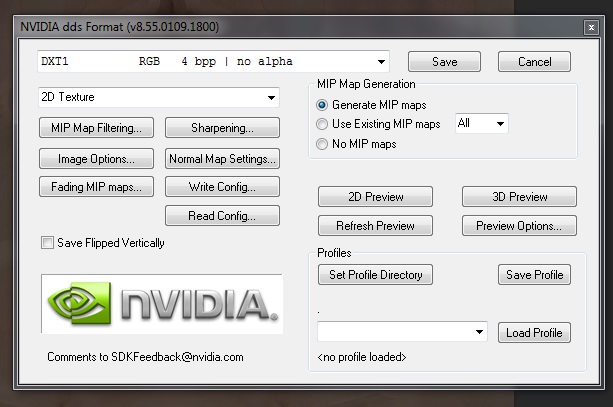Click Set Profile Directory button
The height and width of the screenshot is (407, 613).
pos(375,275)
